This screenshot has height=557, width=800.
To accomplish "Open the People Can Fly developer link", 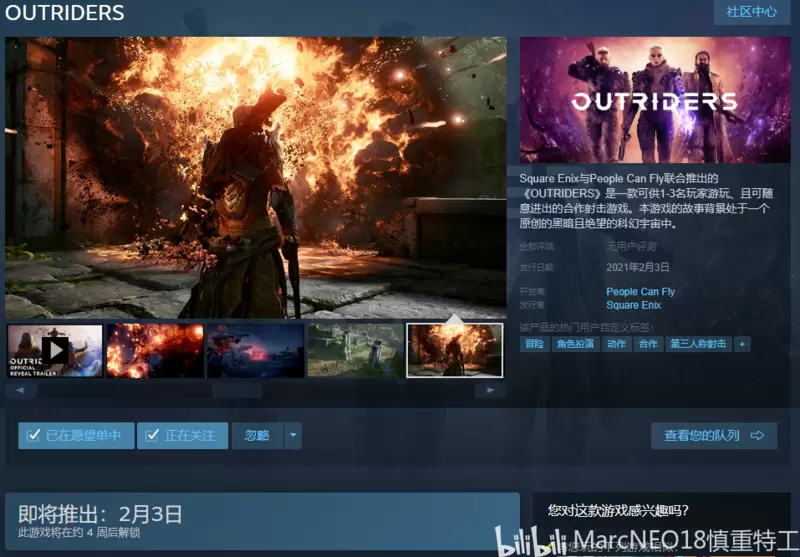I will pos(640,292).
